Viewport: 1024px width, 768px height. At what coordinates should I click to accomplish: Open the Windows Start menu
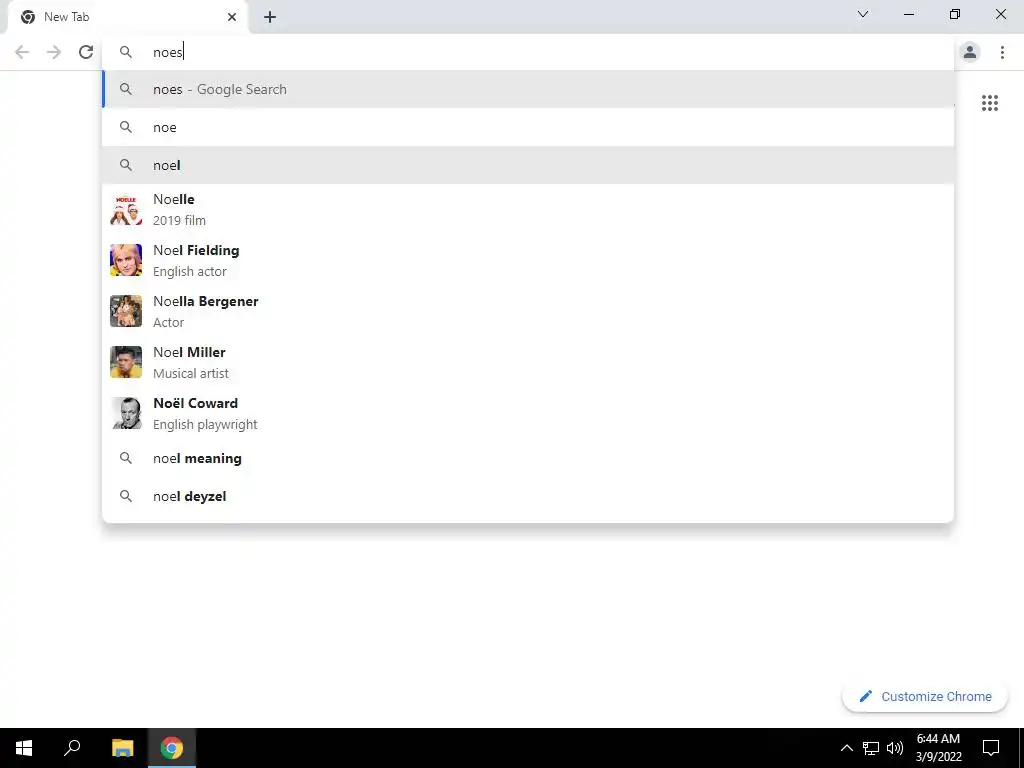pos(24,748)
